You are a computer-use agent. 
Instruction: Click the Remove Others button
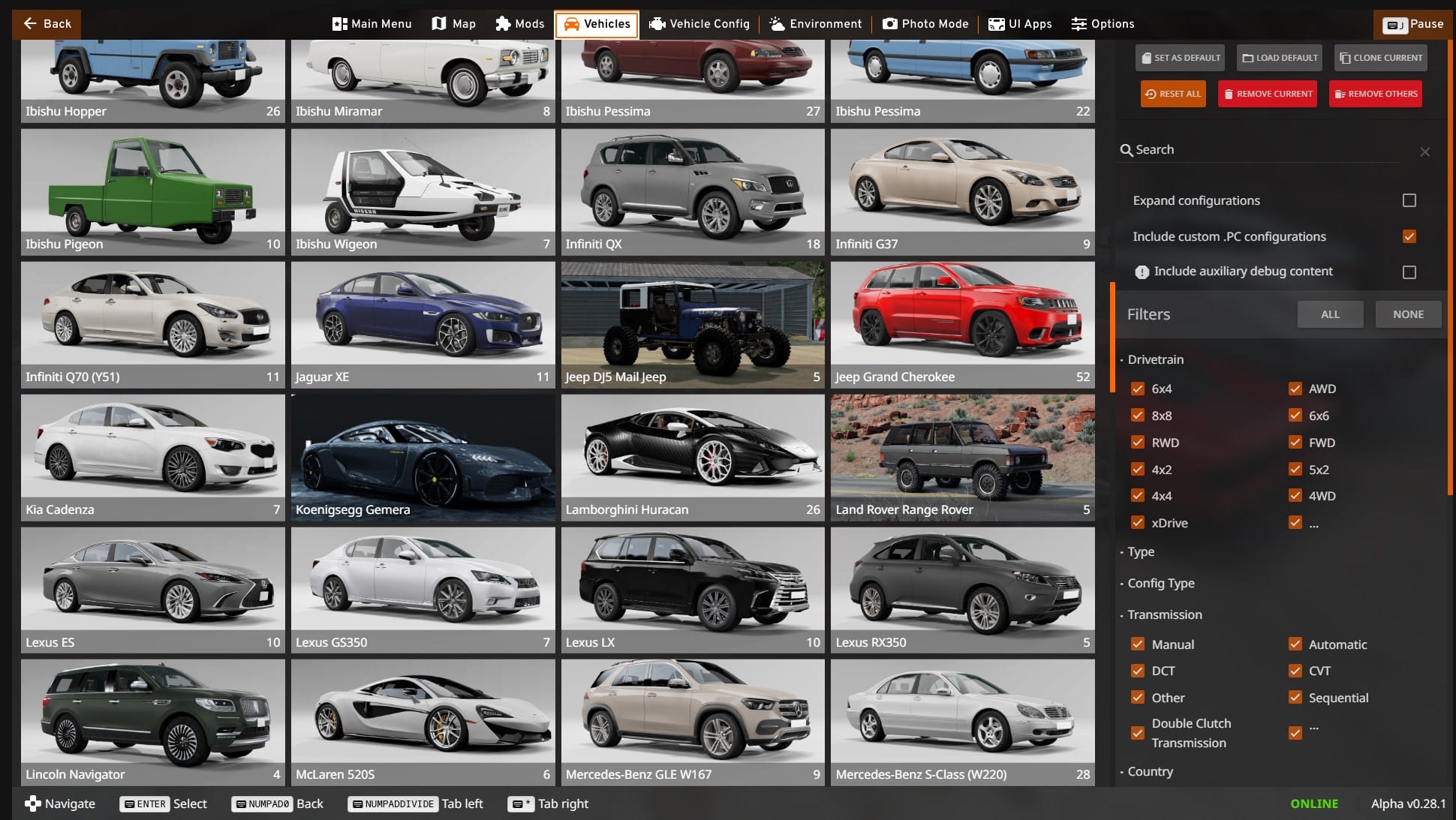1376,94
